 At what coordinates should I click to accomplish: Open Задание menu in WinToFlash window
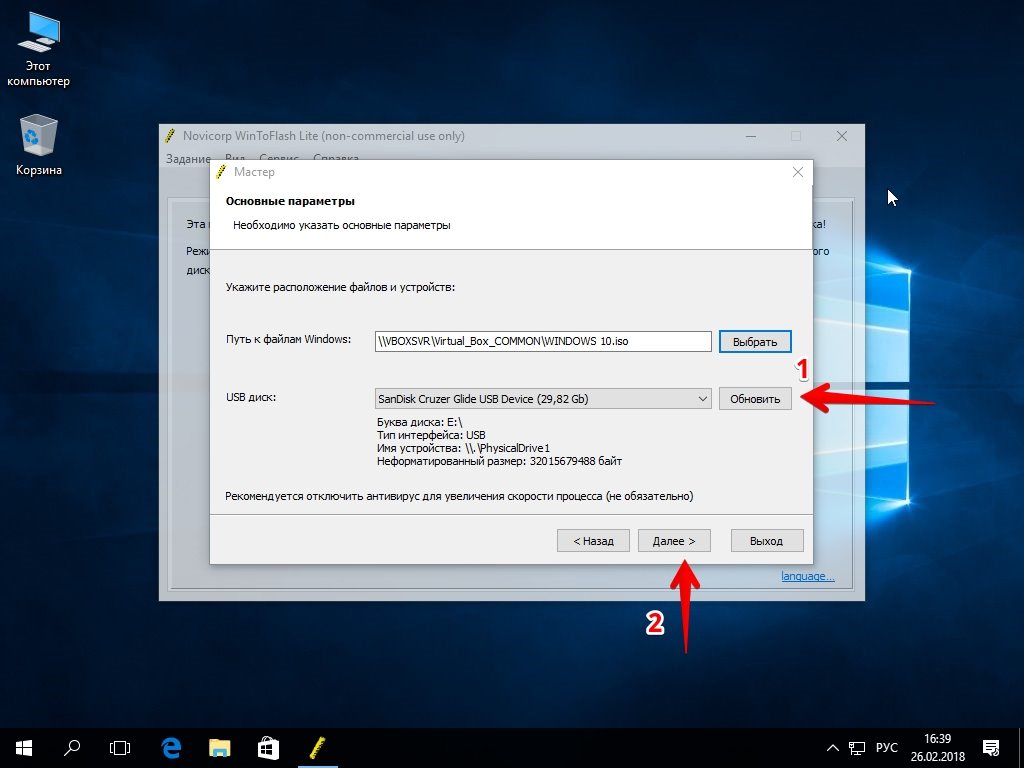click(x=188, y=159)
